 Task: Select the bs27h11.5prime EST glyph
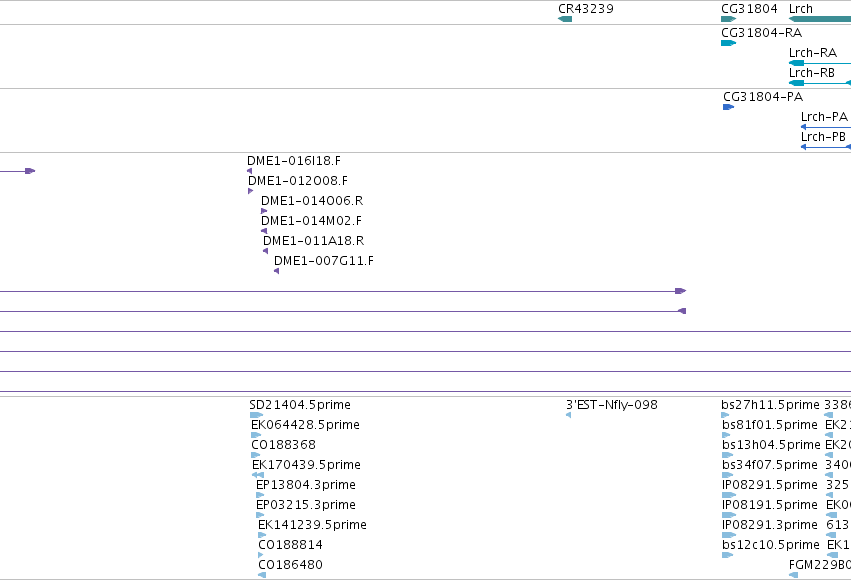726,415
